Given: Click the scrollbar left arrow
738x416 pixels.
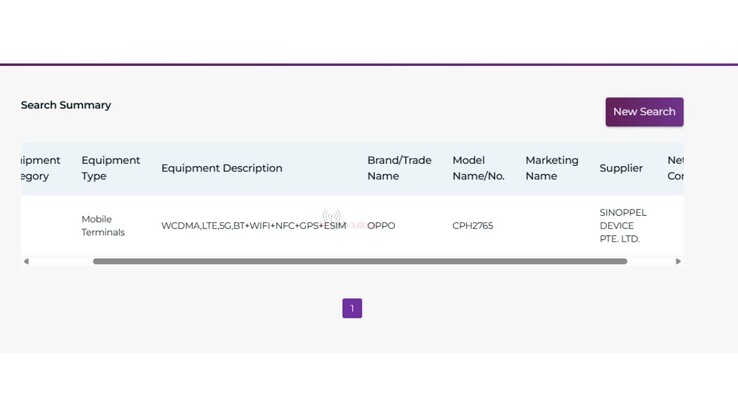Looking at the screenshot, I should point(26,262).
